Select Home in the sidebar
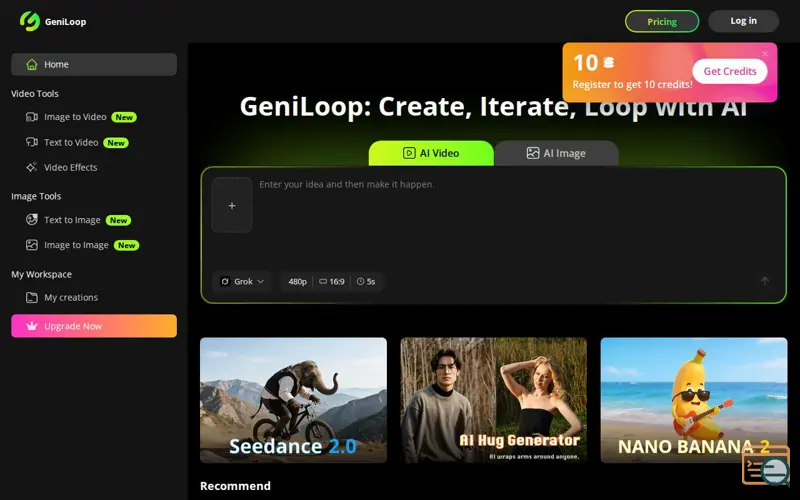Screen dimensions: 800x500 (94, 64)
